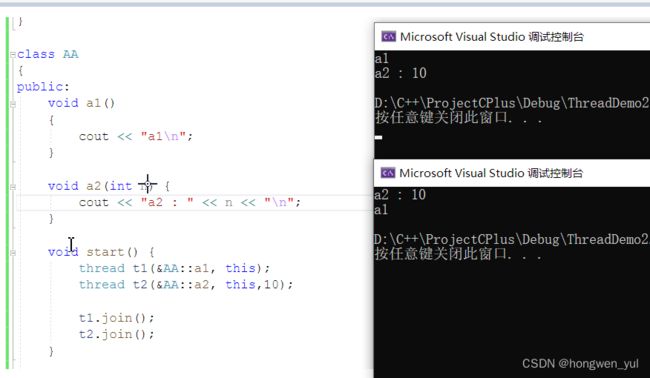This screenshot has width=650, height=378.
Task: Click the 'void a1()' method signature
Action: [81, 103]
